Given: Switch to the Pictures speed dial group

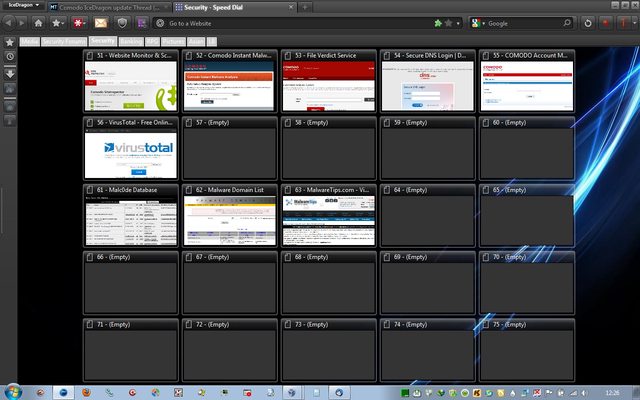Looking at the screenshot, I should click(x=173, y=41).
